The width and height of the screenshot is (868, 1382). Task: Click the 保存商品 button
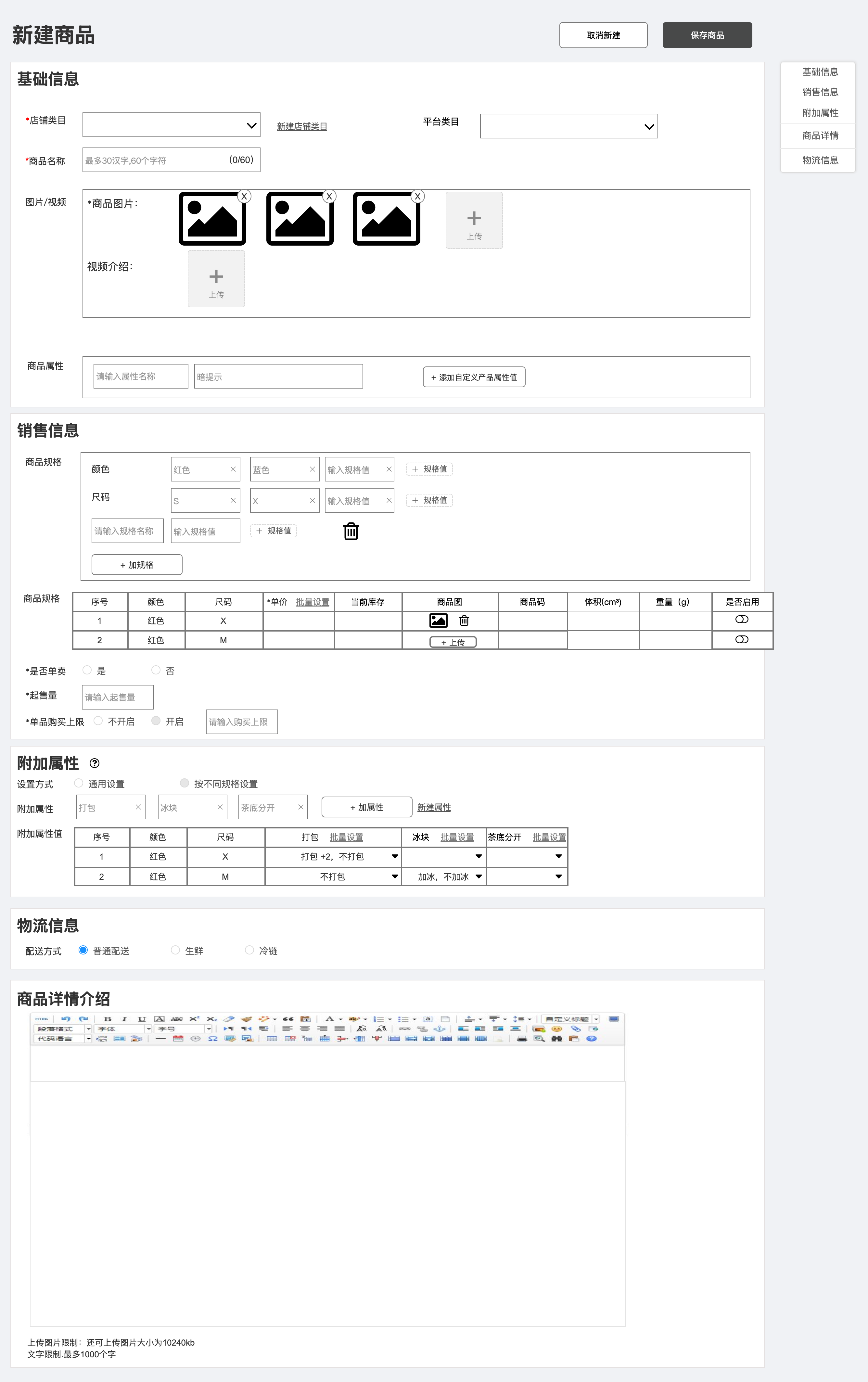[707, 35]
